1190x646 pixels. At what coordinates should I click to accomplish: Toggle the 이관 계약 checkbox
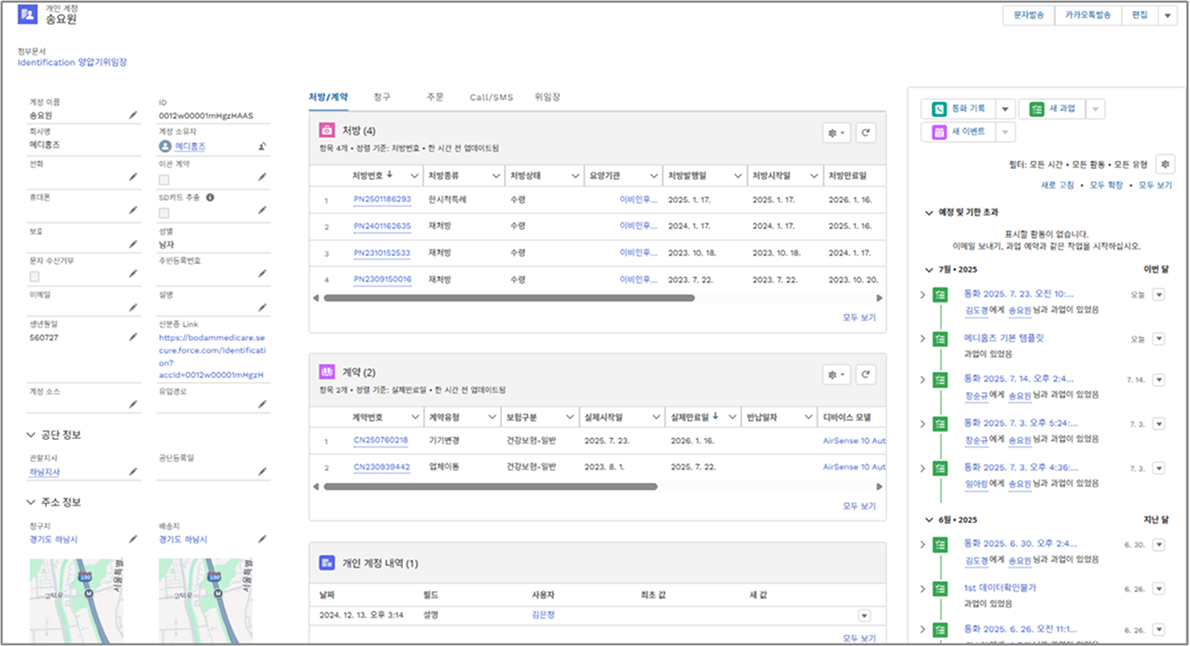[165, 179]
